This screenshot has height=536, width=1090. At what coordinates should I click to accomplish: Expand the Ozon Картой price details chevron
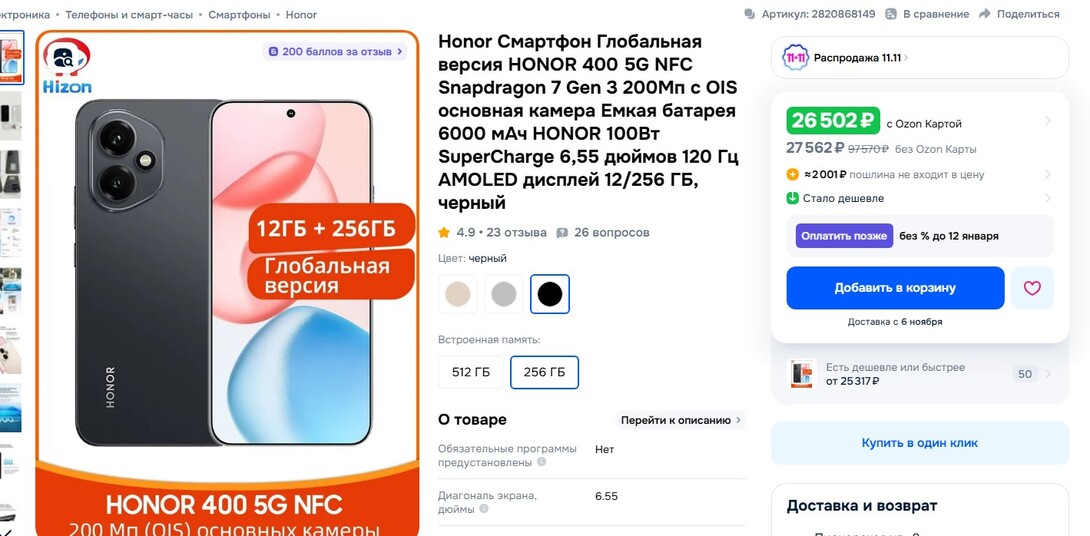pos(1048,121)
